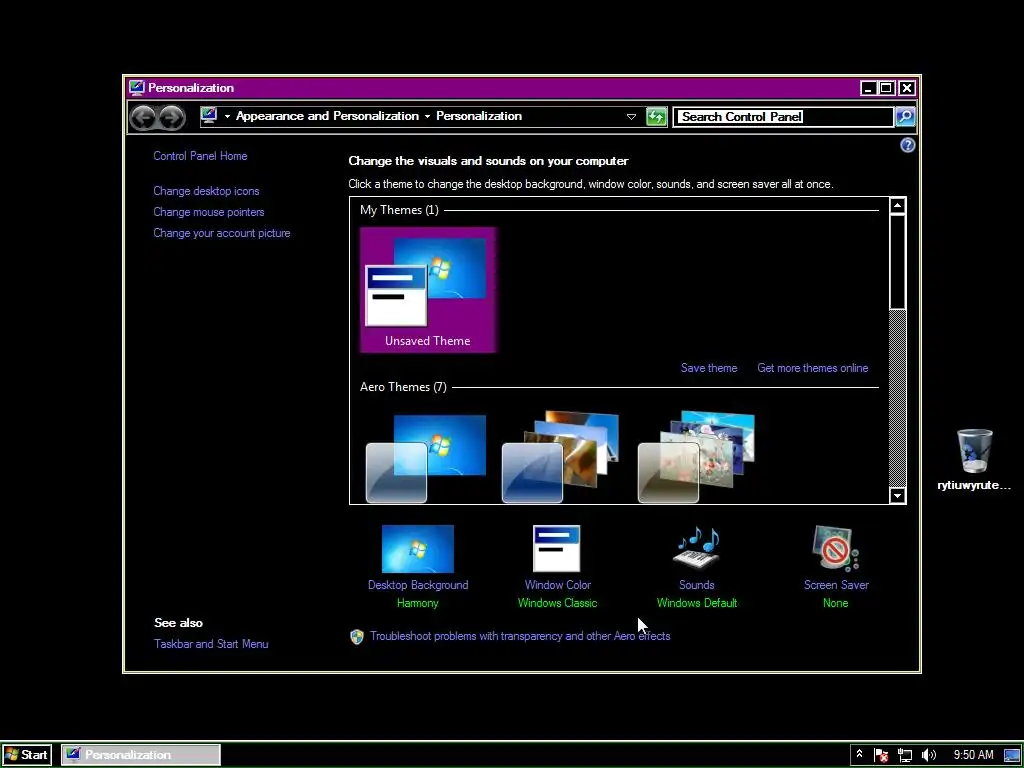Click the green refresh button
1024x768 pixels.
(x=656, y=117)
